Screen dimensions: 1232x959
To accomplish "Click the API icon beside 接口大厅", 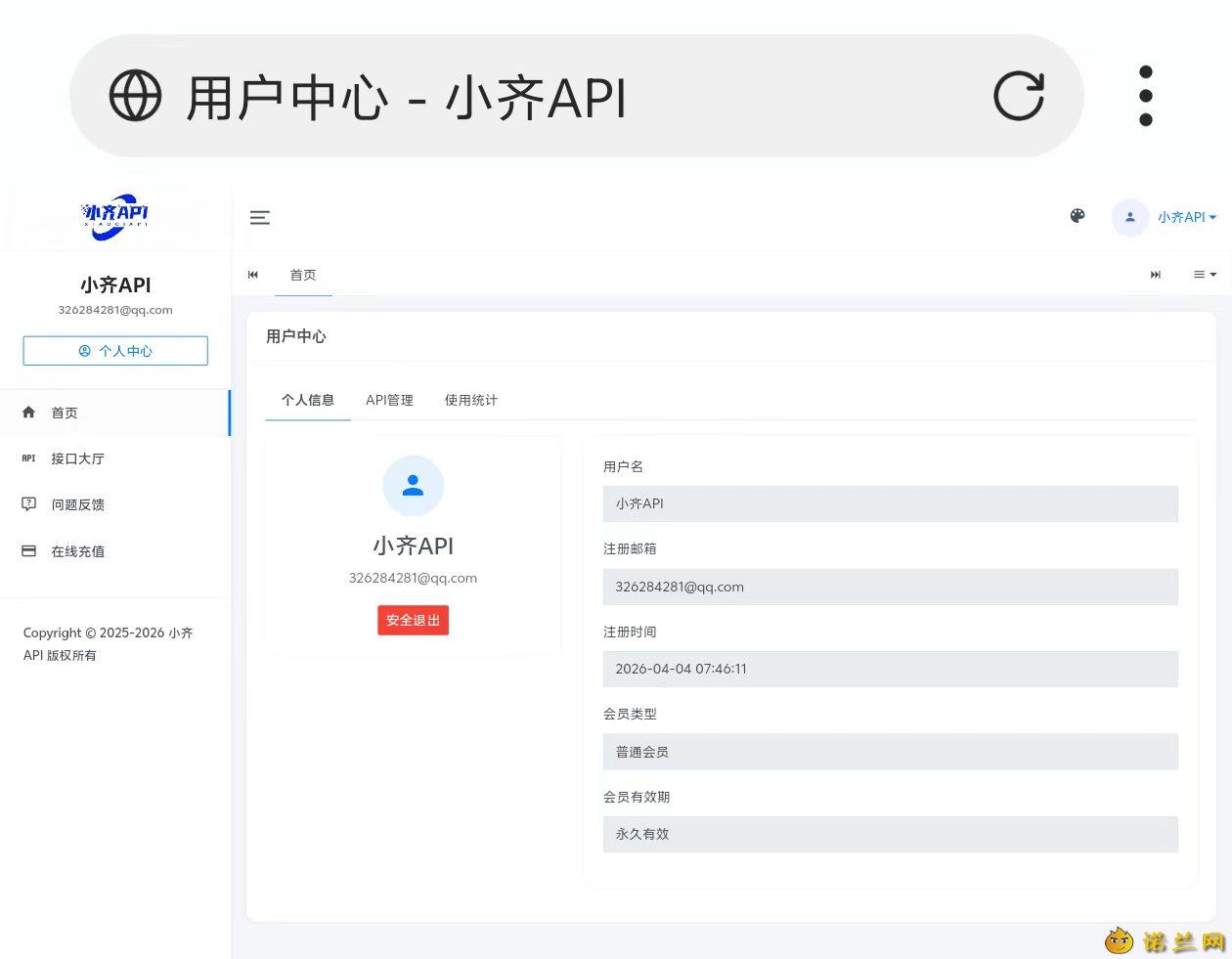I will (x=29, y=458).
